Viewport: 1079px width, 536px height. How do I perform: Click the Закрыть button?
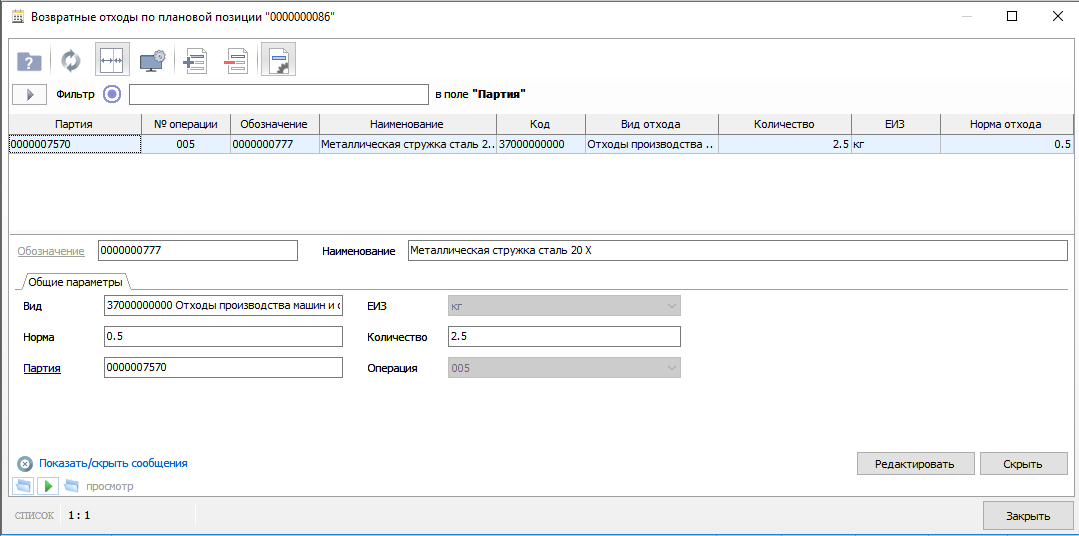(x=1027, y=516)
